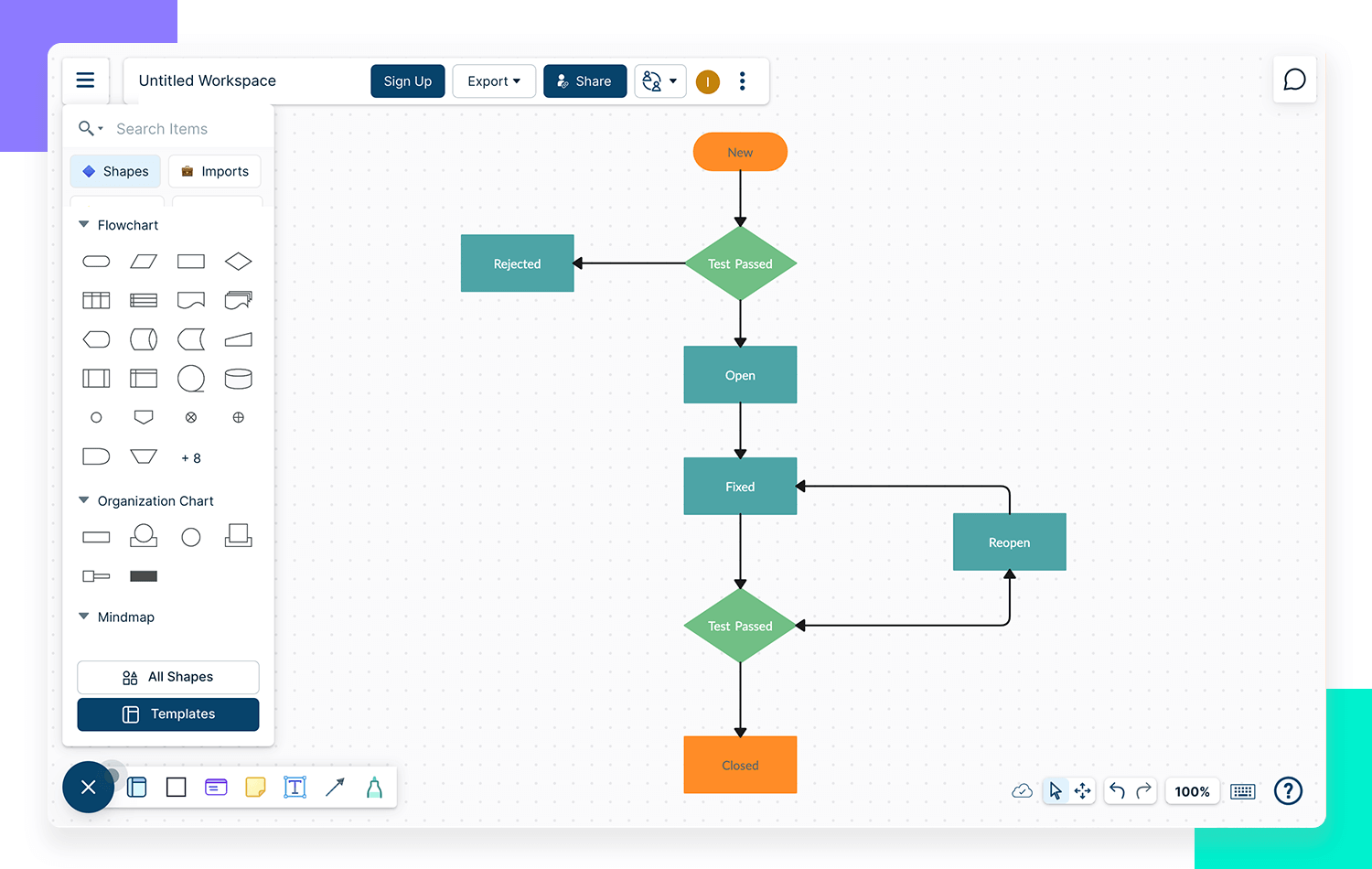The image size is (1372, 869).
Task: Select the Reopen box
Action: 1010,542
